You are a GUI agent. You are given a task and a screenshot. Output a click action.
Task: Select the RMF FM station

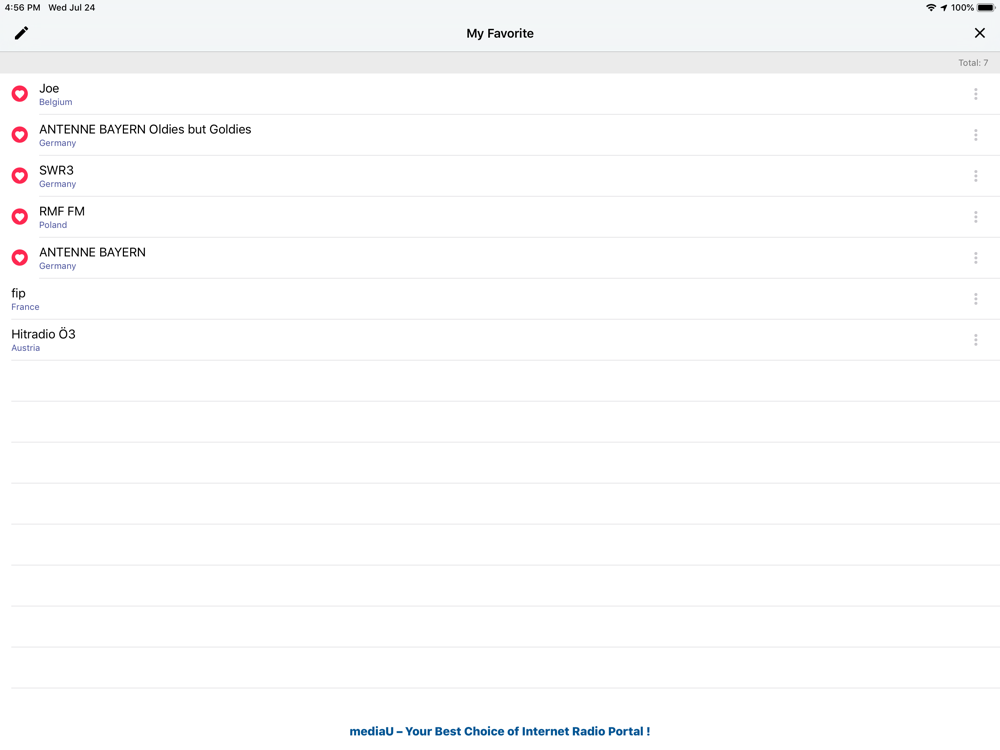62,211
